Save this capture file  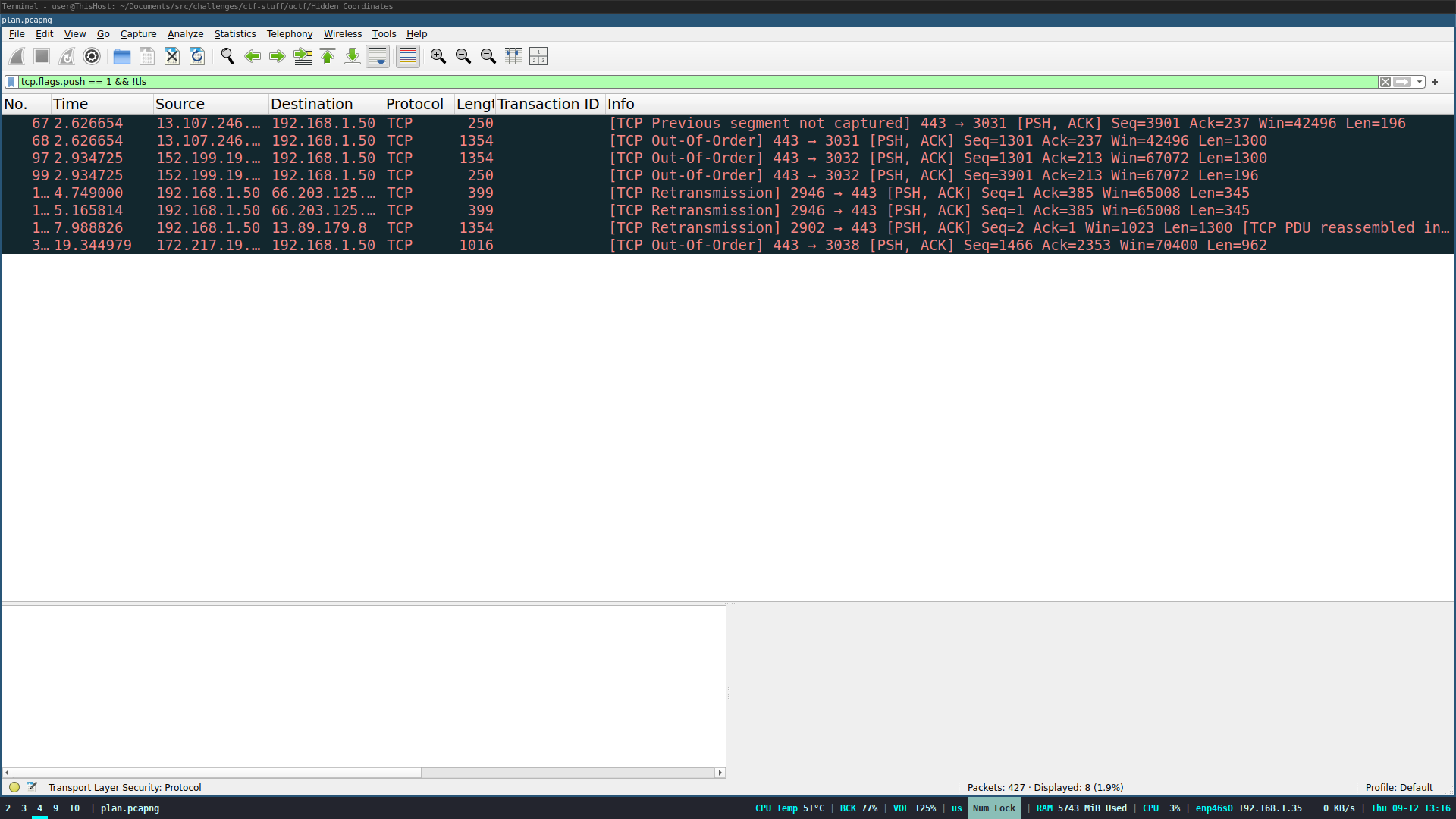tap(147, 56)
